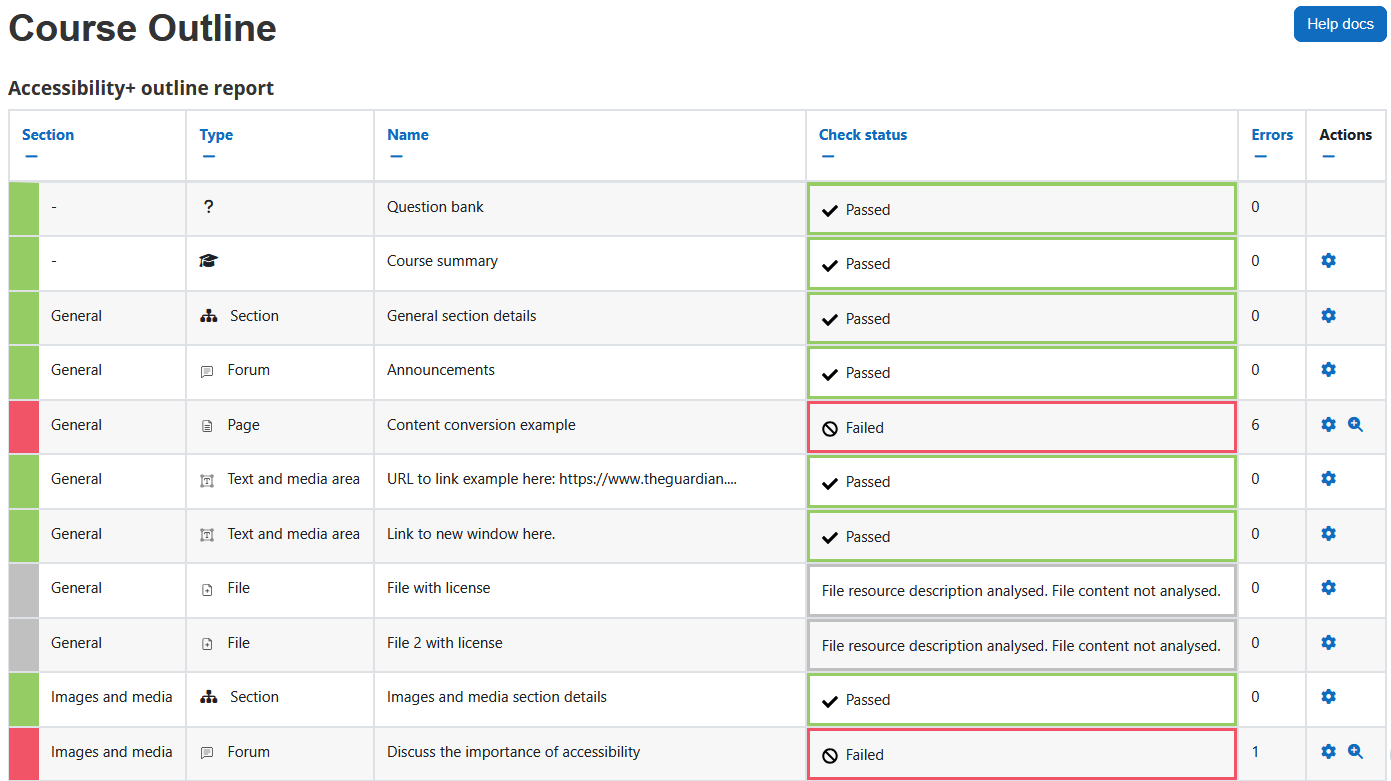Click the gear icon for Announcements row

pos(1328,370)
